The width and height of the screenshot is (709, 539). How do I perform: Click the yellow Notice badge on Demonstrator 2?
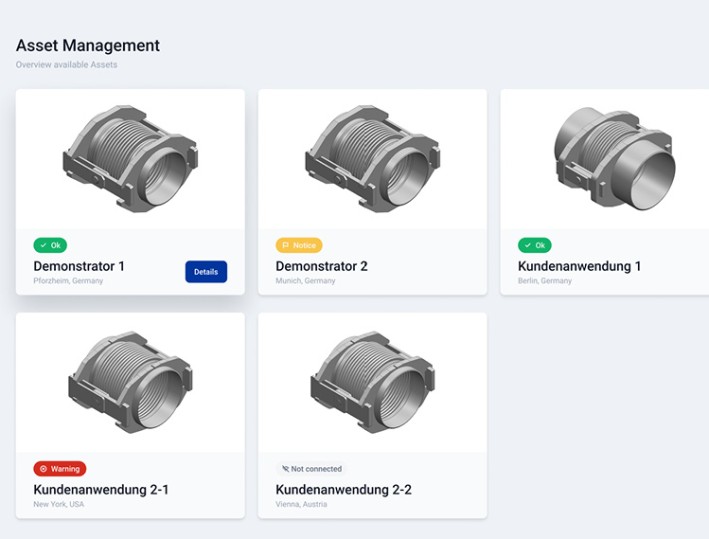299,245
